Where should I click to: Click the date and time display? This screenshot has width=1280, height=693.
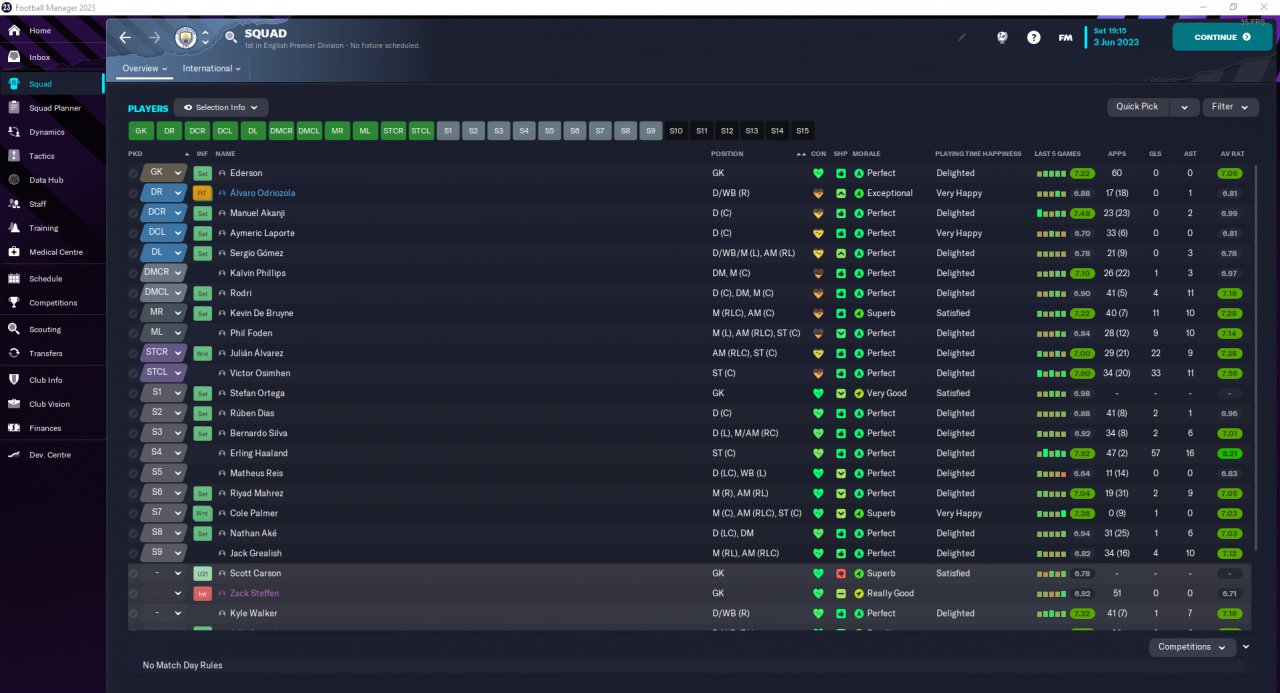click(x=1115, y=37)
